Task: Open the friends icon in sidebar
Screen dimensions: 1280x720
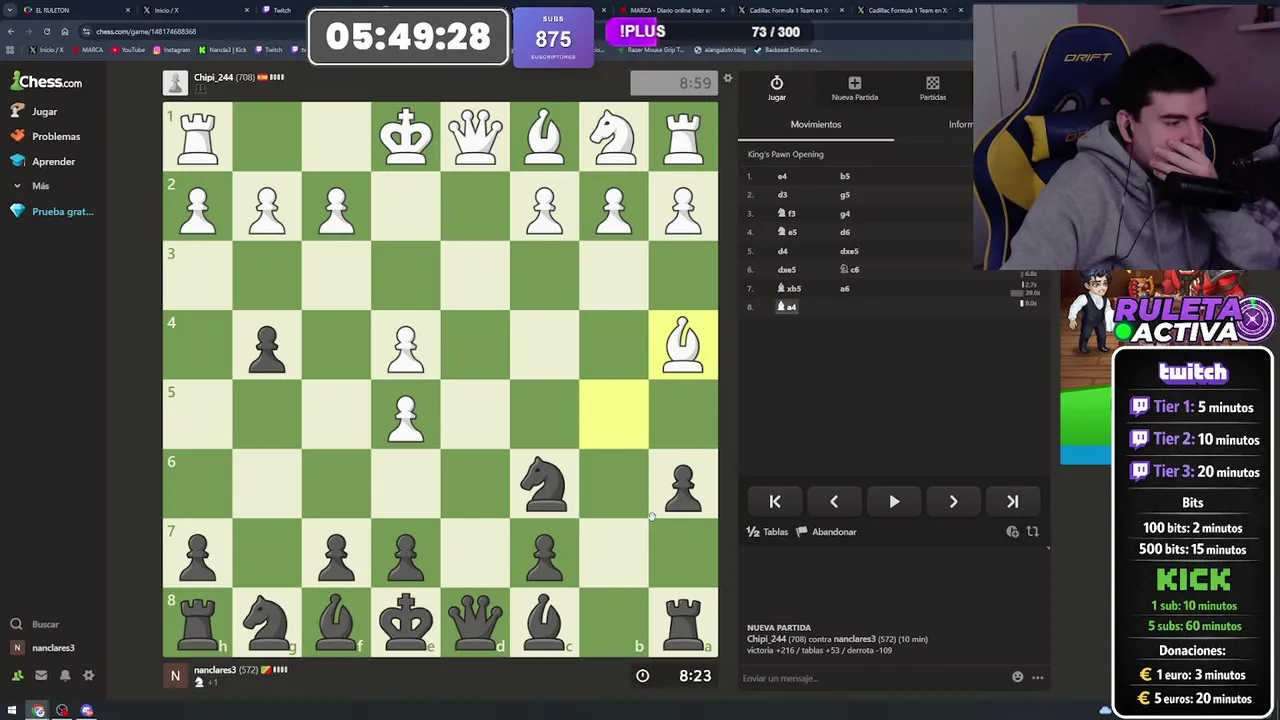Action: coord(17,676)
